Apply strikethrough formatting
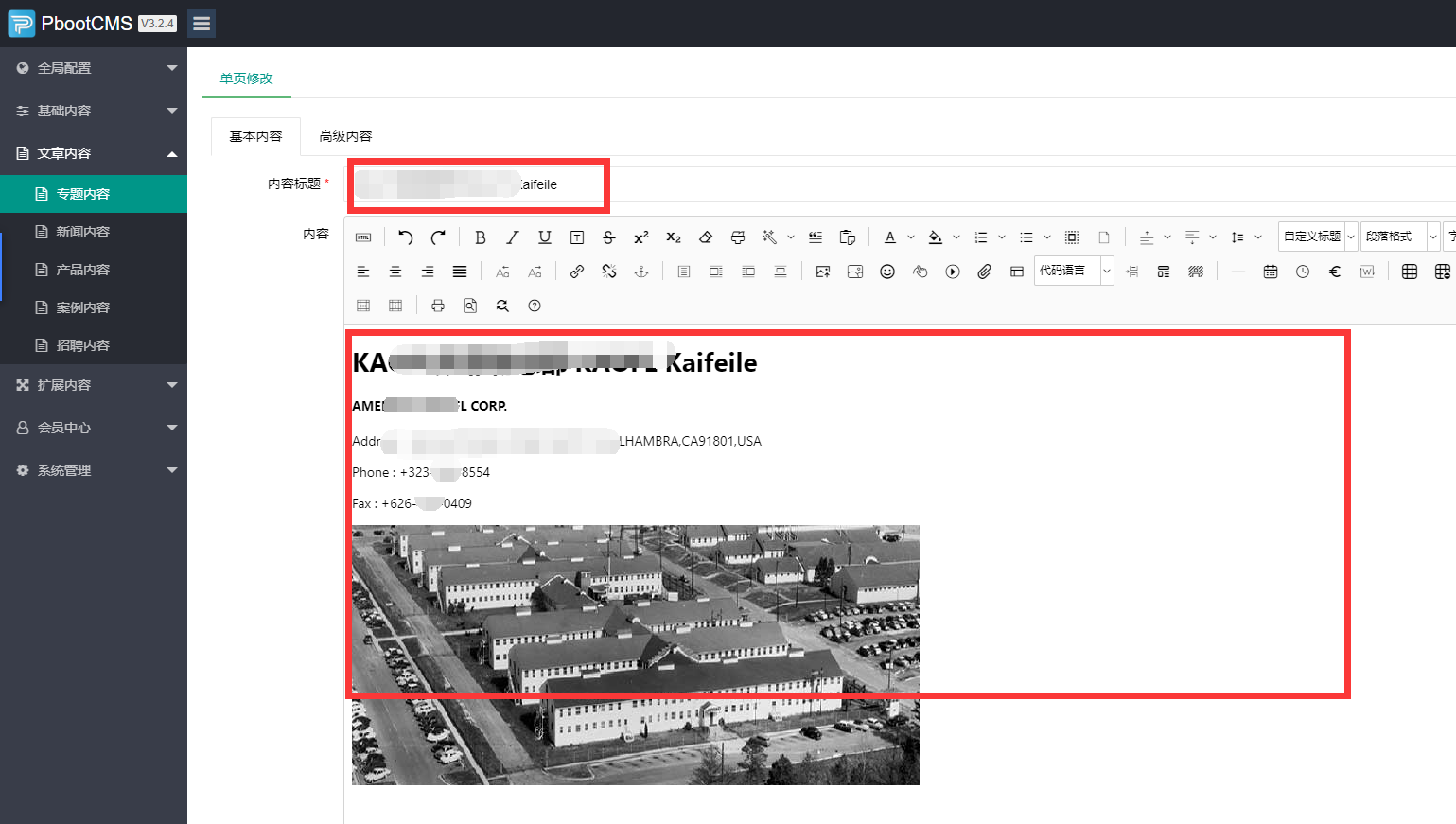This screenshot has width=1456, height=824. 609,237
